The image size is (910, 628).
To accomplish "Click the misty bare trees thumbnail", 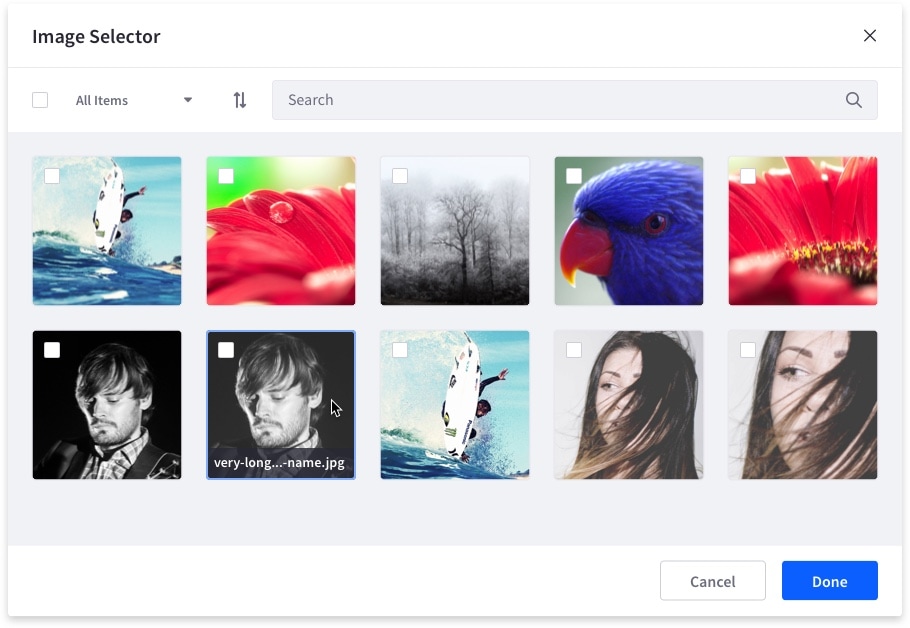I will pos(455,230).
